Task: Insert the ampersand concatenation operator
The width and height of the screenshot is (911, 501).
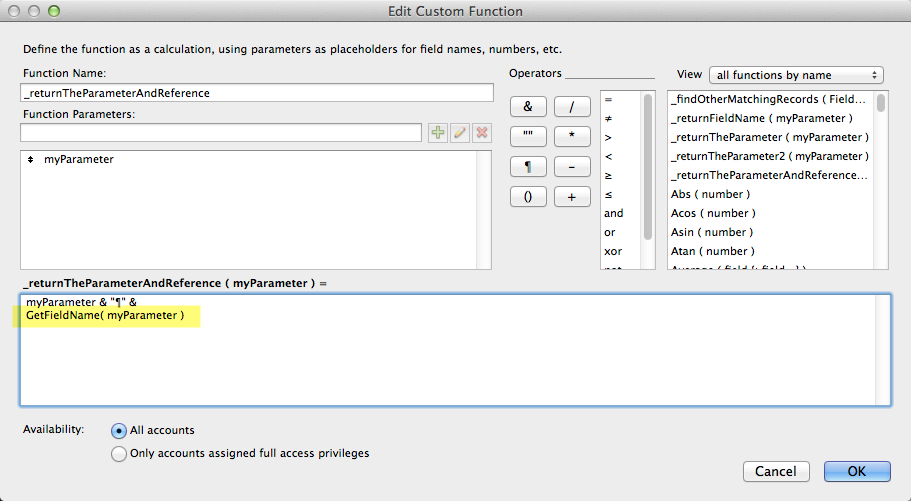Action: tap(528, 107)
